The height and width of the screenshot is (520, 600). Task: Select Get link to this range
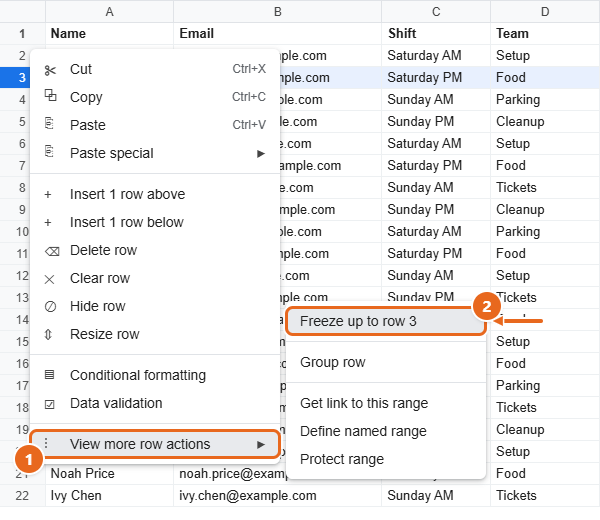(386, 403)
